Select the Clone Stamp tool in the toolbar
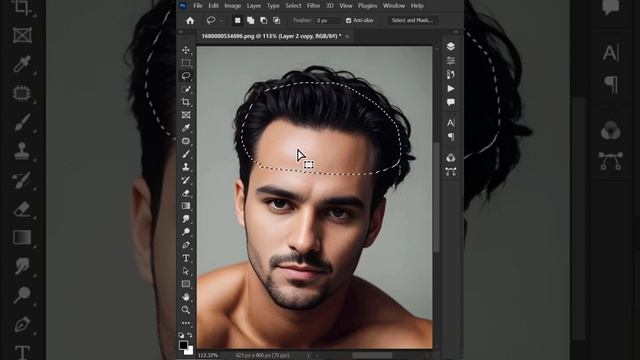The height and width of the screenshot is (360, 640). 186,167
